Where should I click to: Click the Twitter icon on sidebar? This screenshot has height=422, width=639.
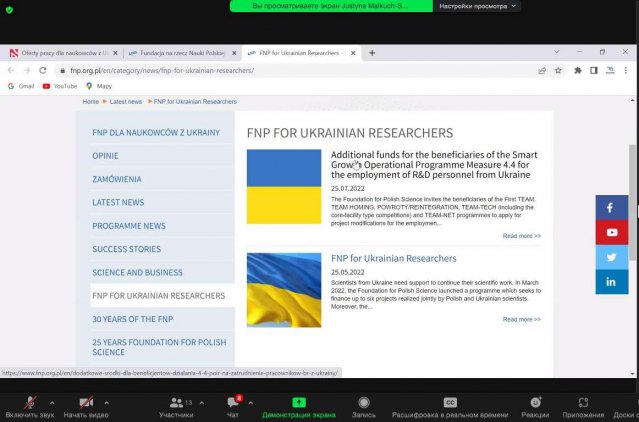coord(611,257)
